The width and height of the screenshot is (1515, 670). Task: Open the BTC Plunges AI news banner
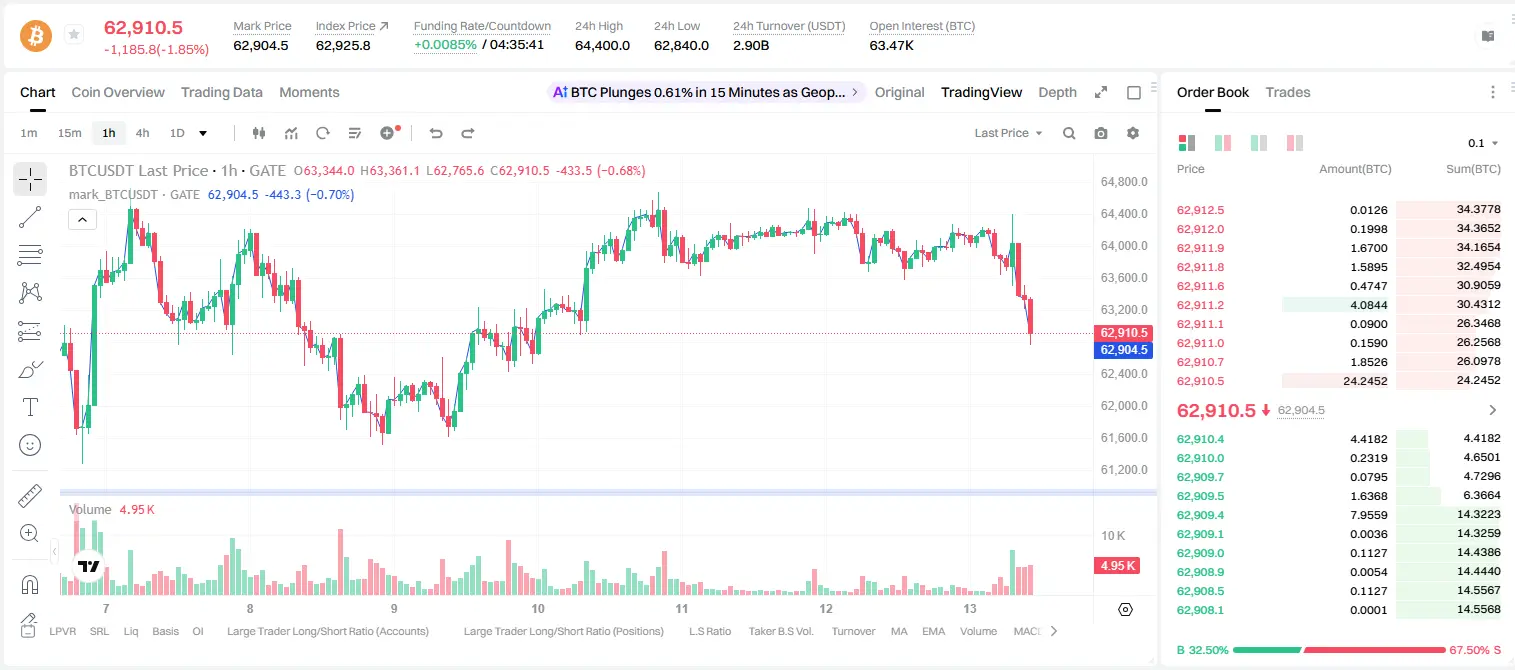click(x=706, y=92)
